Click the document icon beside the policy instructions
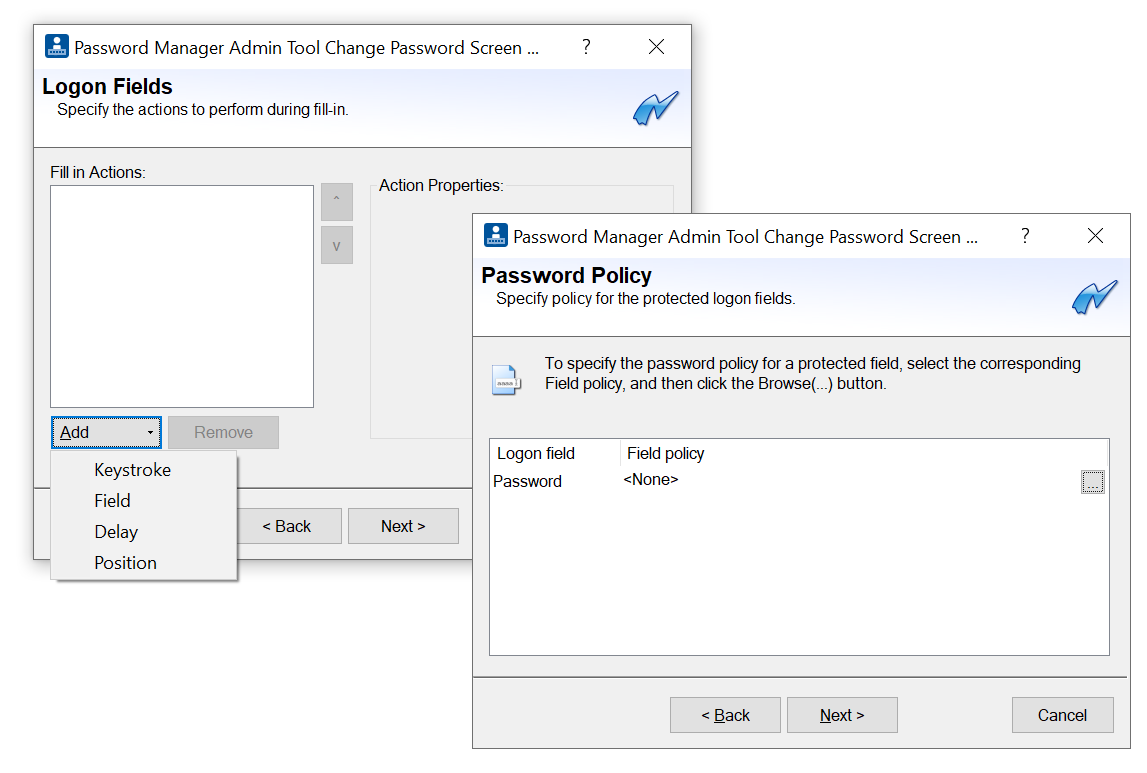The height and width of the screenshot is (773, 1147). click(x=506, y=380)
